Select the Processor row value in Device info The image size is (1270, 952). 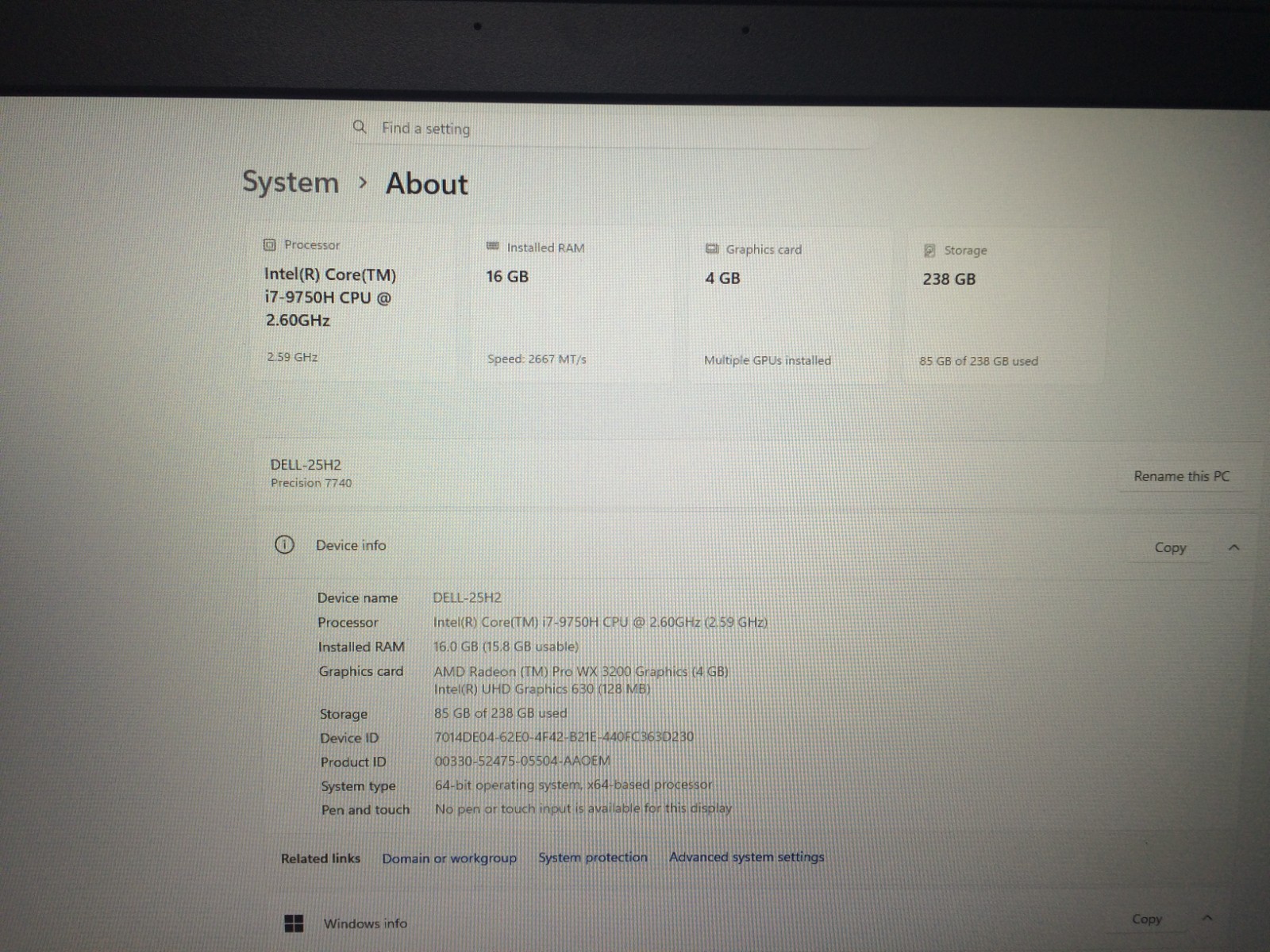(x=601, y=622)
